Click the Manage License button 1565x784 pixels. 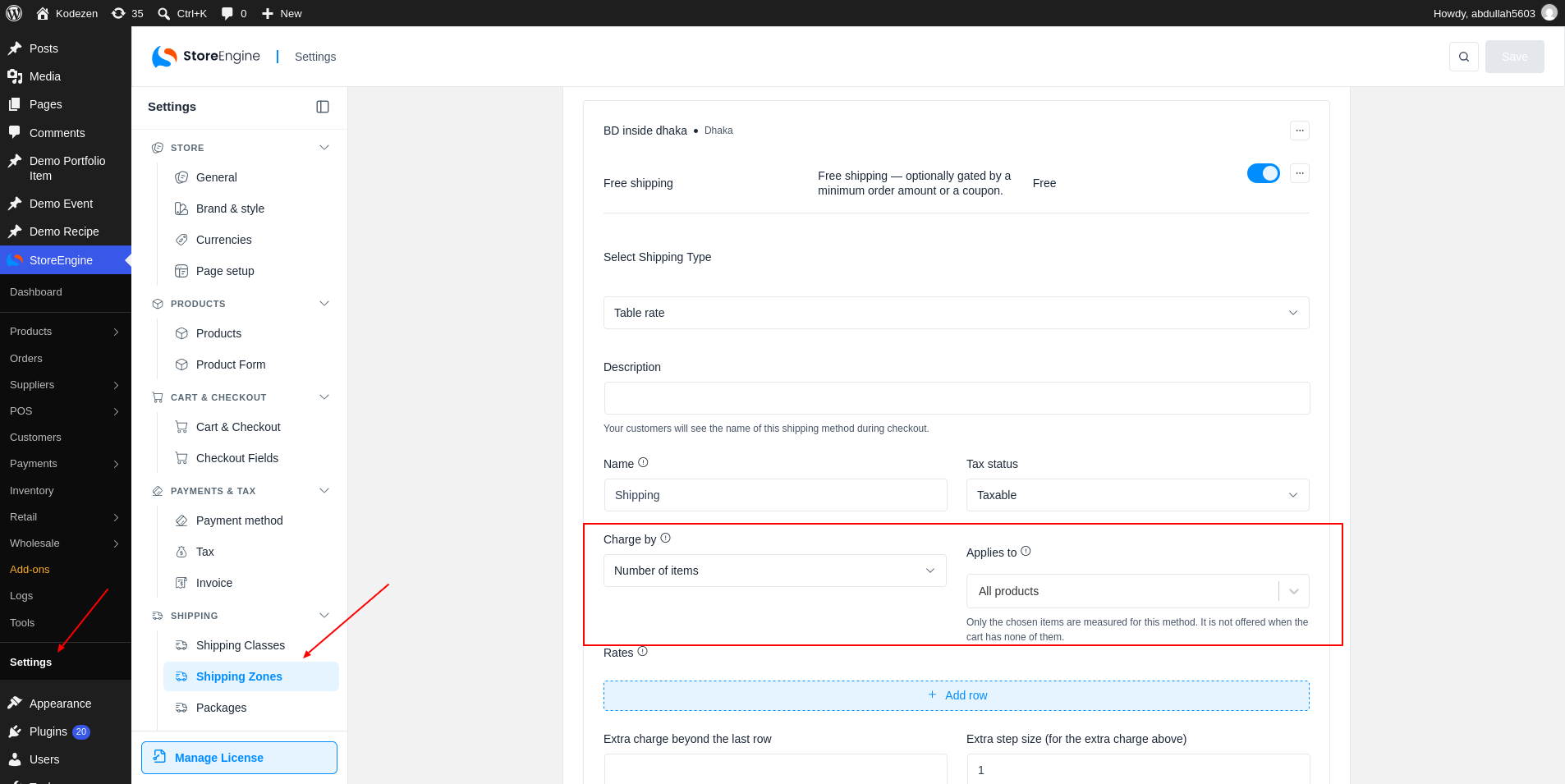239,758
